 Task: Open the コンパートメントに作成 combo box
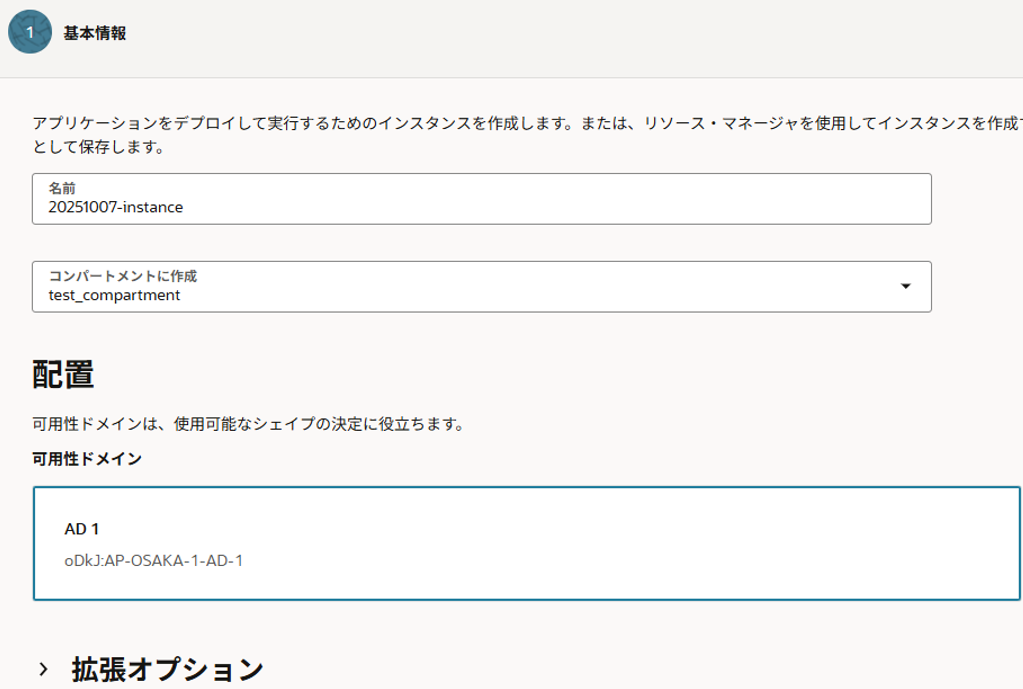click(480, 287)
